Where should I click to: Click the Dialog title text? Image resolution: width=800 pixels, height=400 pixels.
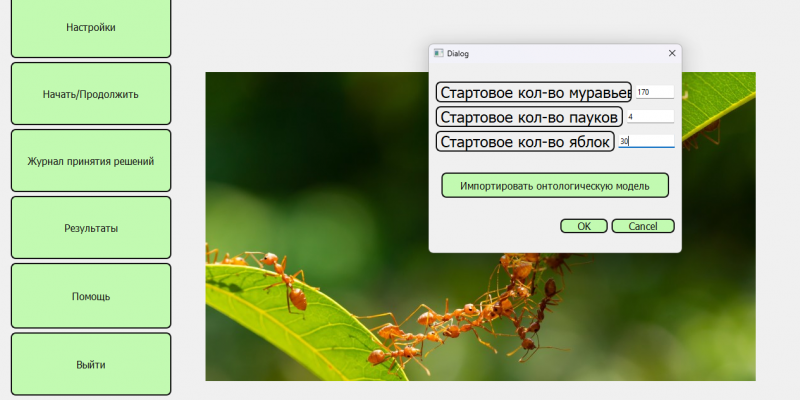coord(458,52)
